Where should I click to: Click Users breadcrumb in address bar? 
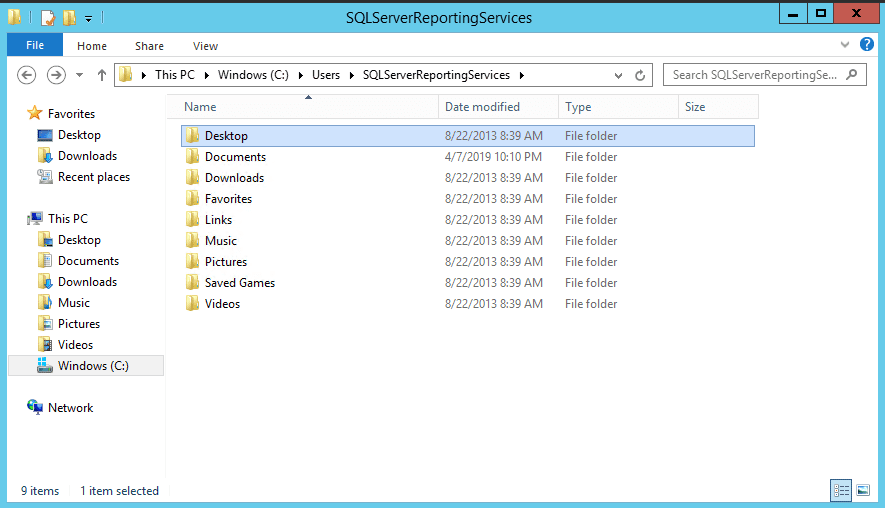pos(326,75)
